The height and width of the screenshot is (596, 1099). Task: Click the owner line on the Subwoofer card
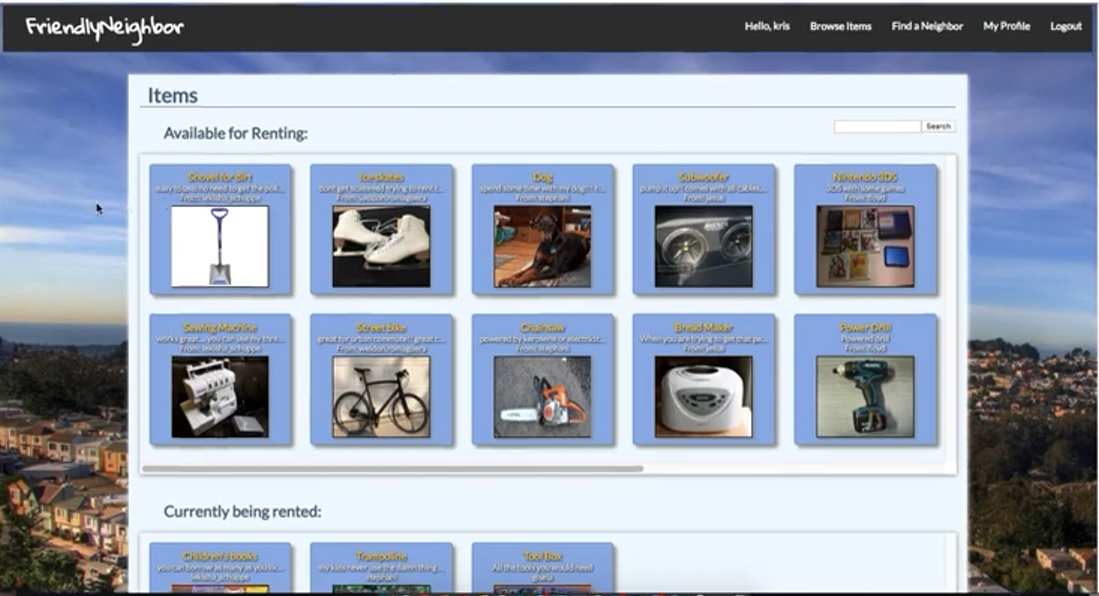(704, 198)
